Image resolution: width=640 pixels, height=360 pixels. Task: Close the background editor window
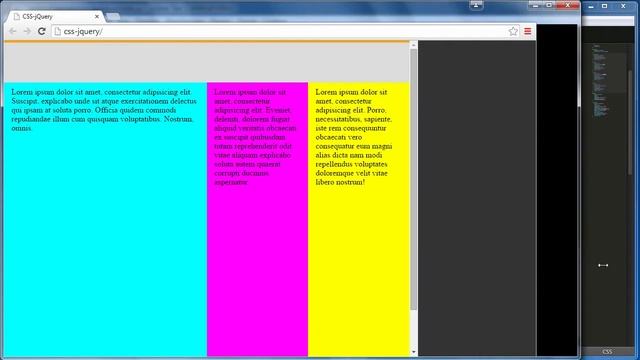pyautogui.click(x=623, y=6)
